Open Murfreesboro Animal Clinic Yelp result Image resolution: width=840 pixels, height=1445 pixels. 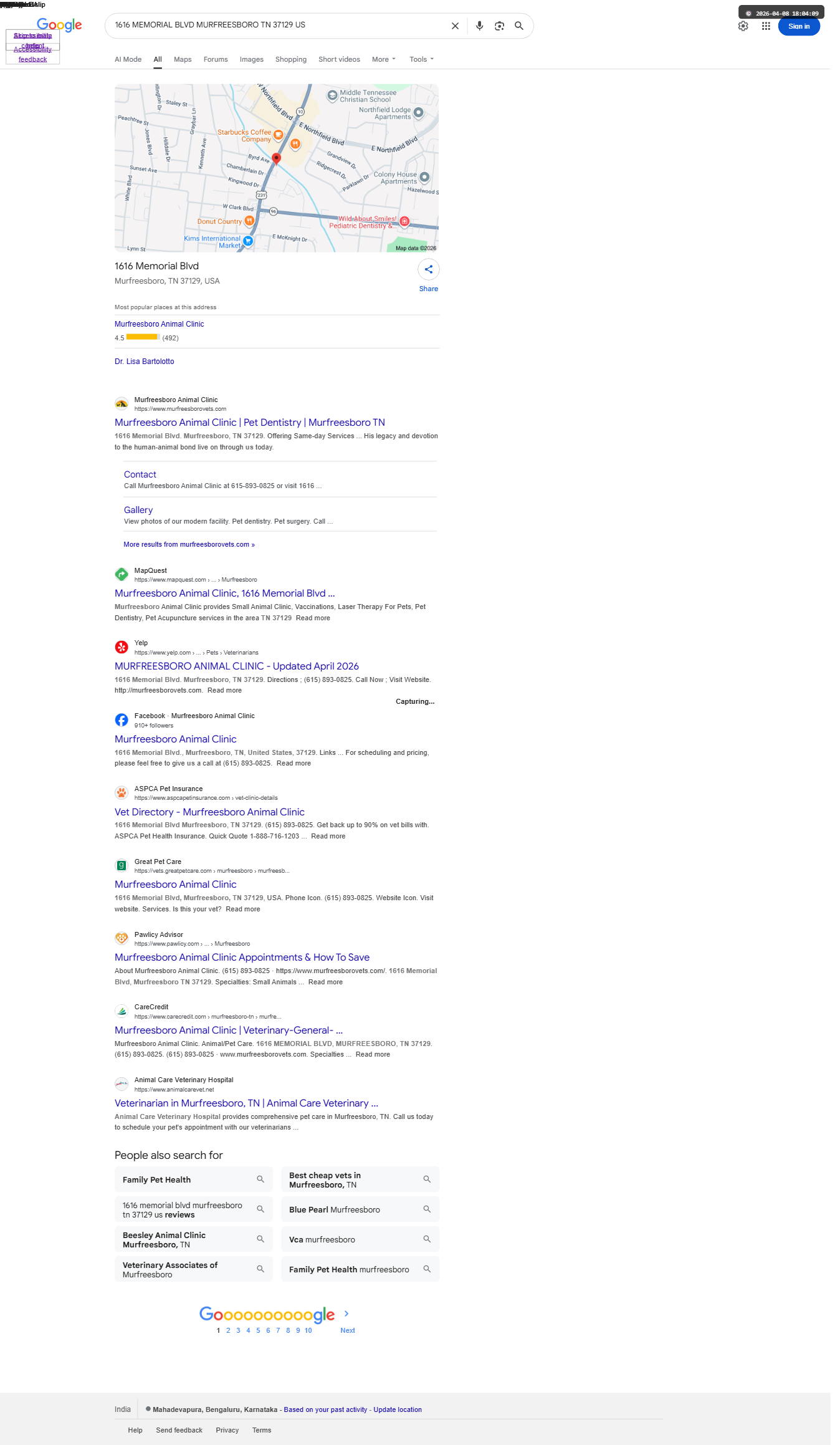(x=237, y=666)
